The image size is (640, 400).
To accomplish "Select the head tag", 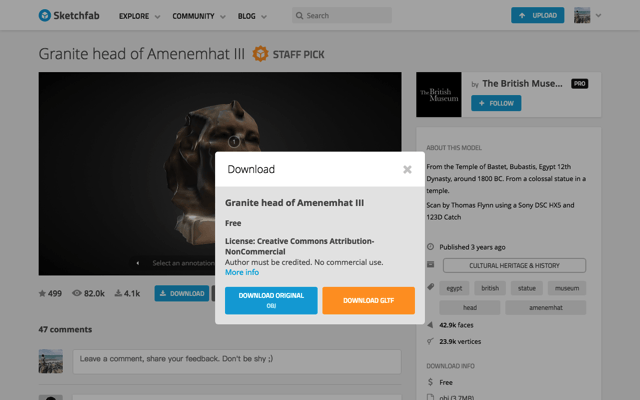I will click(470, 307).
